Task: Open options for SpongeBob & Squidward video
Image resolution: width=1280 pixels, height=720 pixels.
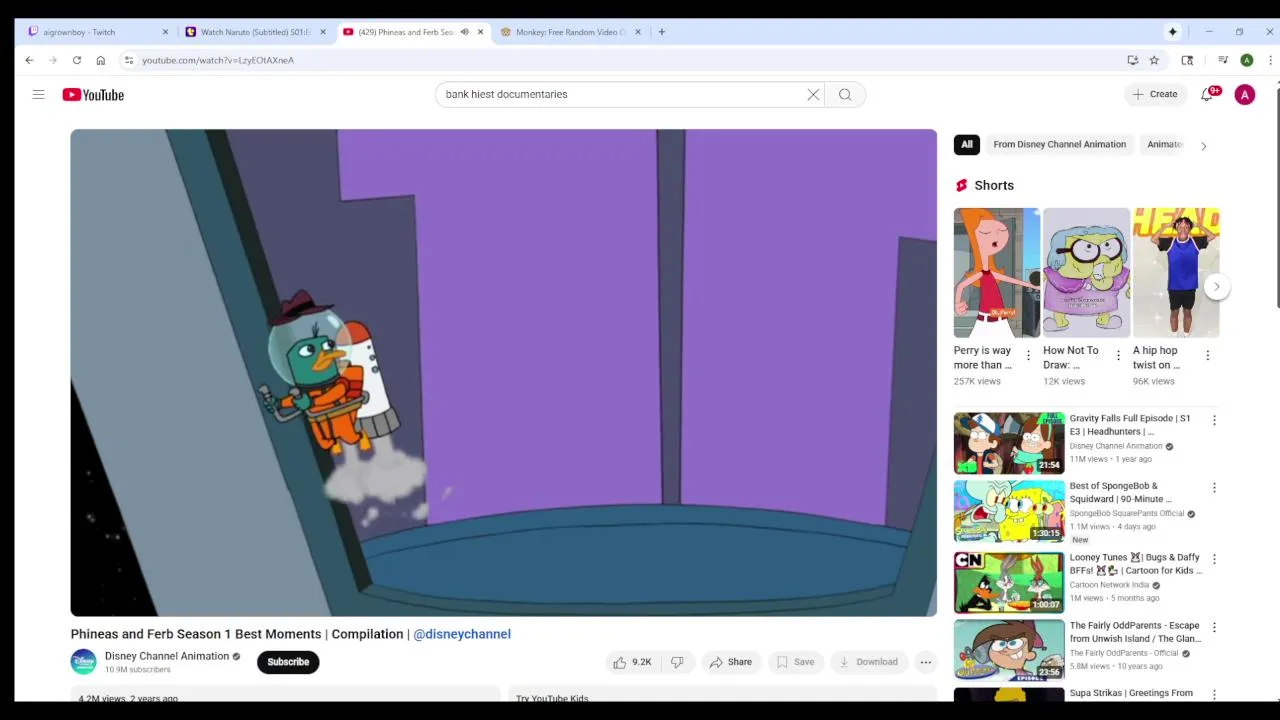Action: (x=1214, y=488)
